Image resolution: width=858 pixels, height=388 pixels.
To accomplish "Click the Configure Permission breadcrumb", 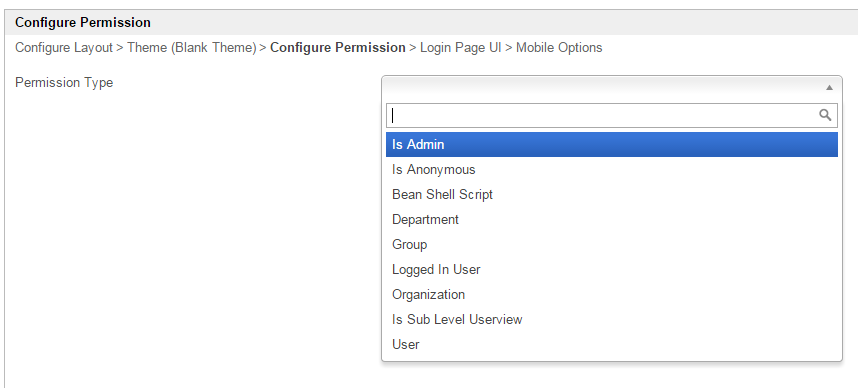I will click(x=338, y=48).
